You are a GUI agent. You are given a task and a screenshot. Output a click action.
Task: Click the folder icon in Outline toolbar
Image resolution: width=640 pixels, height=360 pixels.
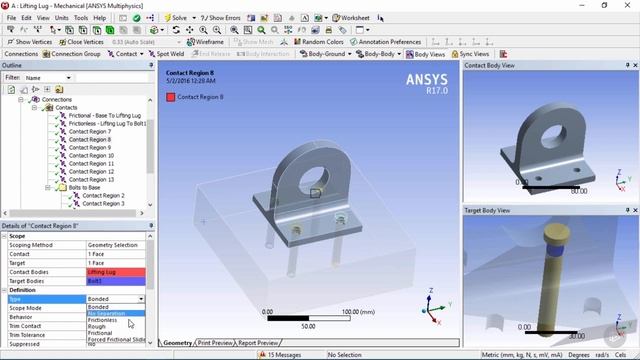pos(59,89)
